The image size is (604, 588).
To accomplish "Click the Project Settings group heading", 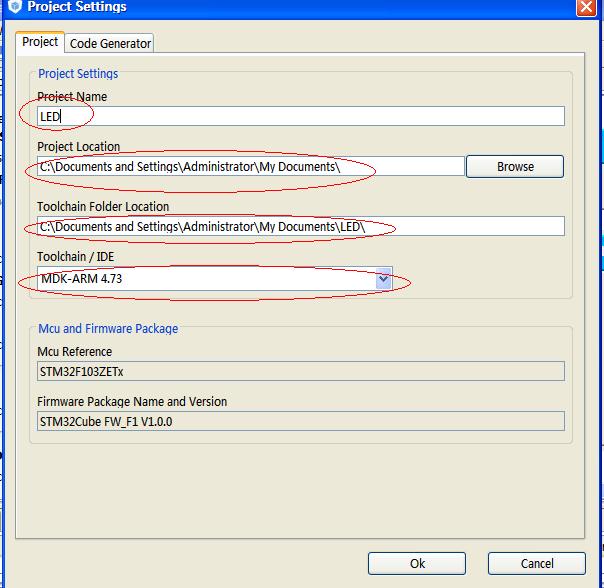I will [78, 74].
